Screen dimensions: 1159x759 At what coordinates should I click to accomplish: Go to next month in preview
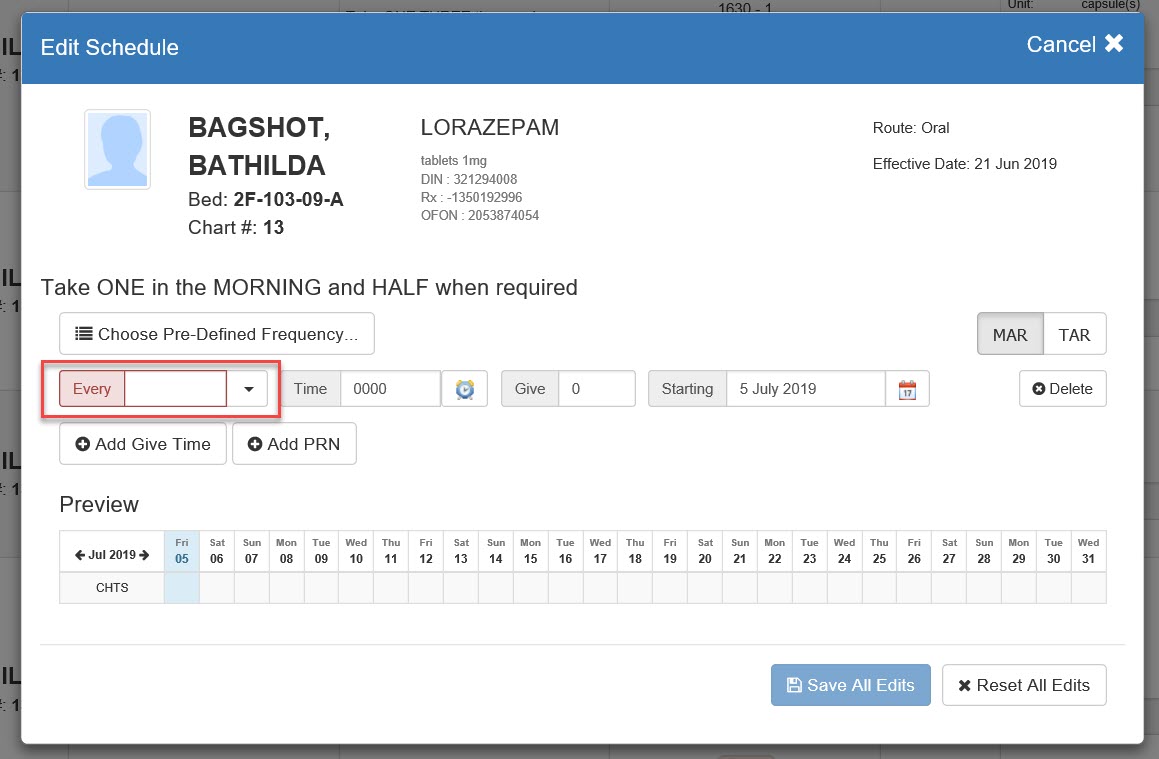[144, 555]
